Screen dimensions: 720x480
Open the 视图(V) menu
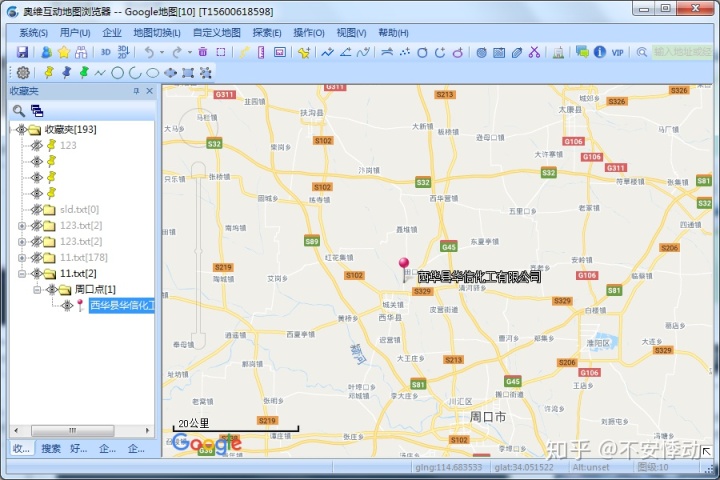click(x=351, y=33)
